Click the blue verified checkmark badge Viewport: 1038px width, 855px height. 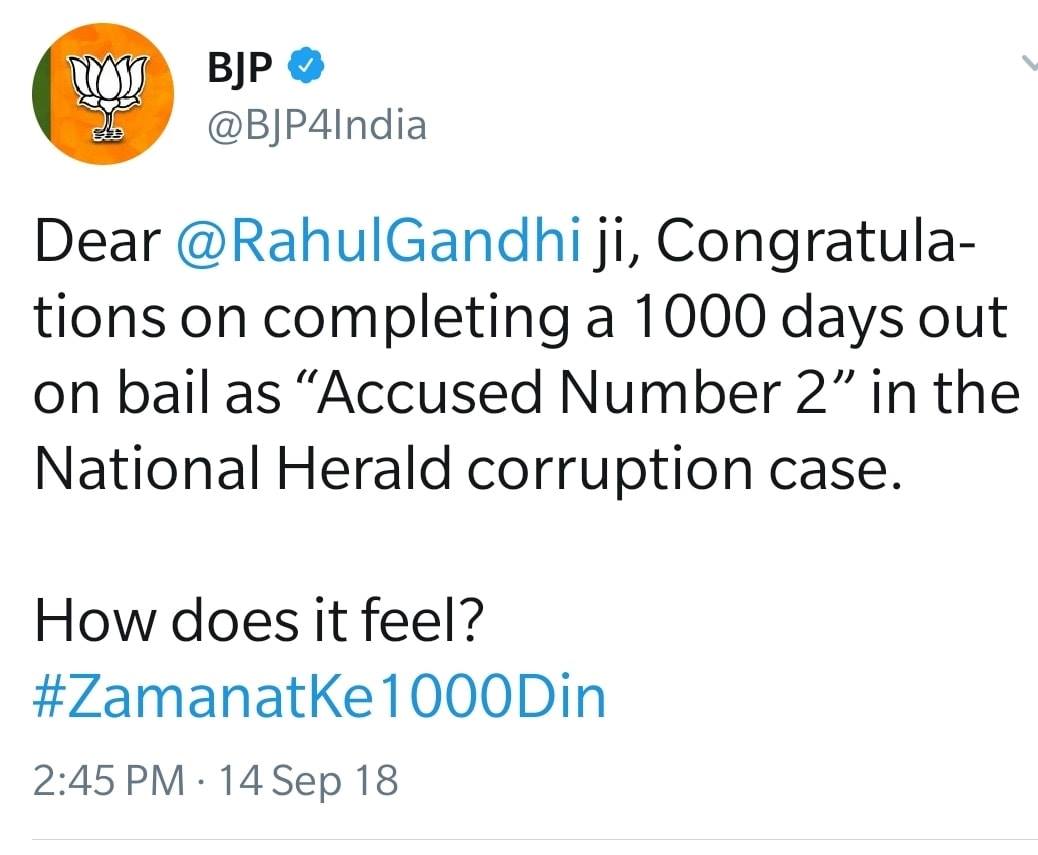point(305,66)
